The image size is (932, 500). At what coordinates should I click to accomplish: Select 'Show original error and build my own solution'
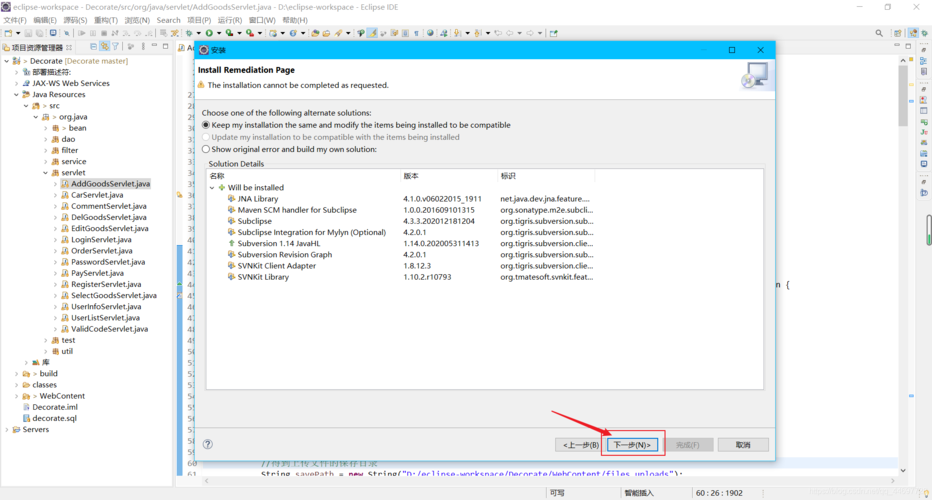tap(206, 149)
